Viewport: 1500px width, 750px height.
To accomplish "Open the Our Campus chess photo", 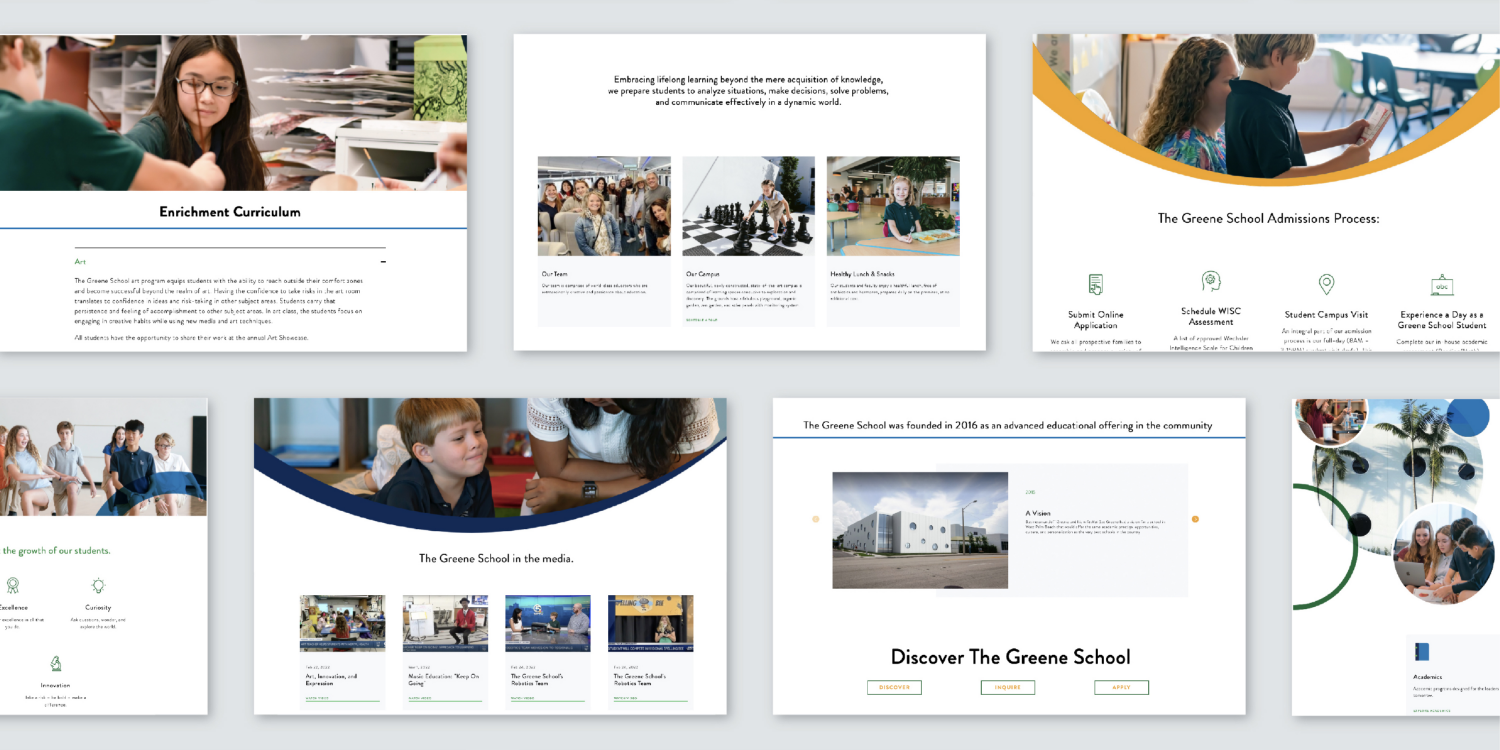I will coord(748,206).
